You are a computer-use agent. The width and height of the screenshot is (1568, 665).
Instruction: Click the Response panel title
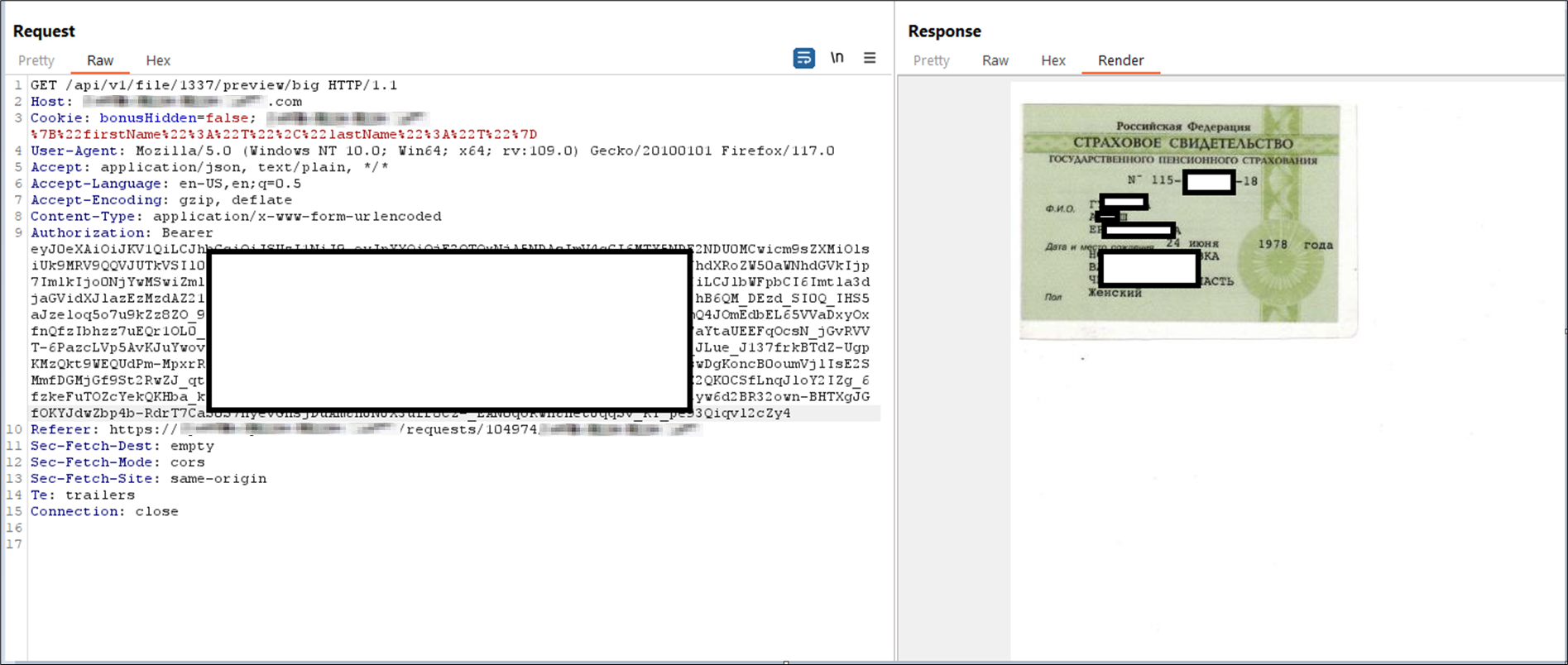coord(944,31)
